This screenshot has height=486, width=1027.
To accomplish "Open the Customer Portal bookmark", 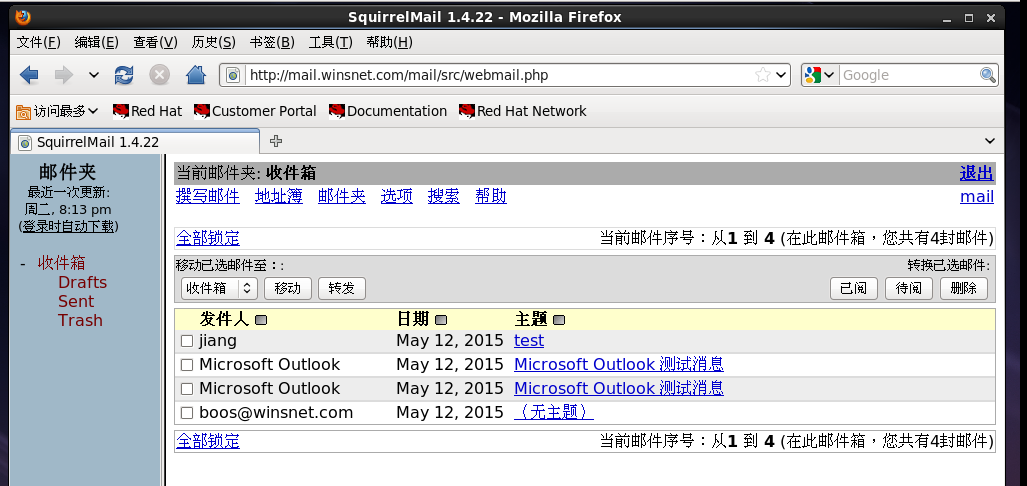I will (255, 111).
